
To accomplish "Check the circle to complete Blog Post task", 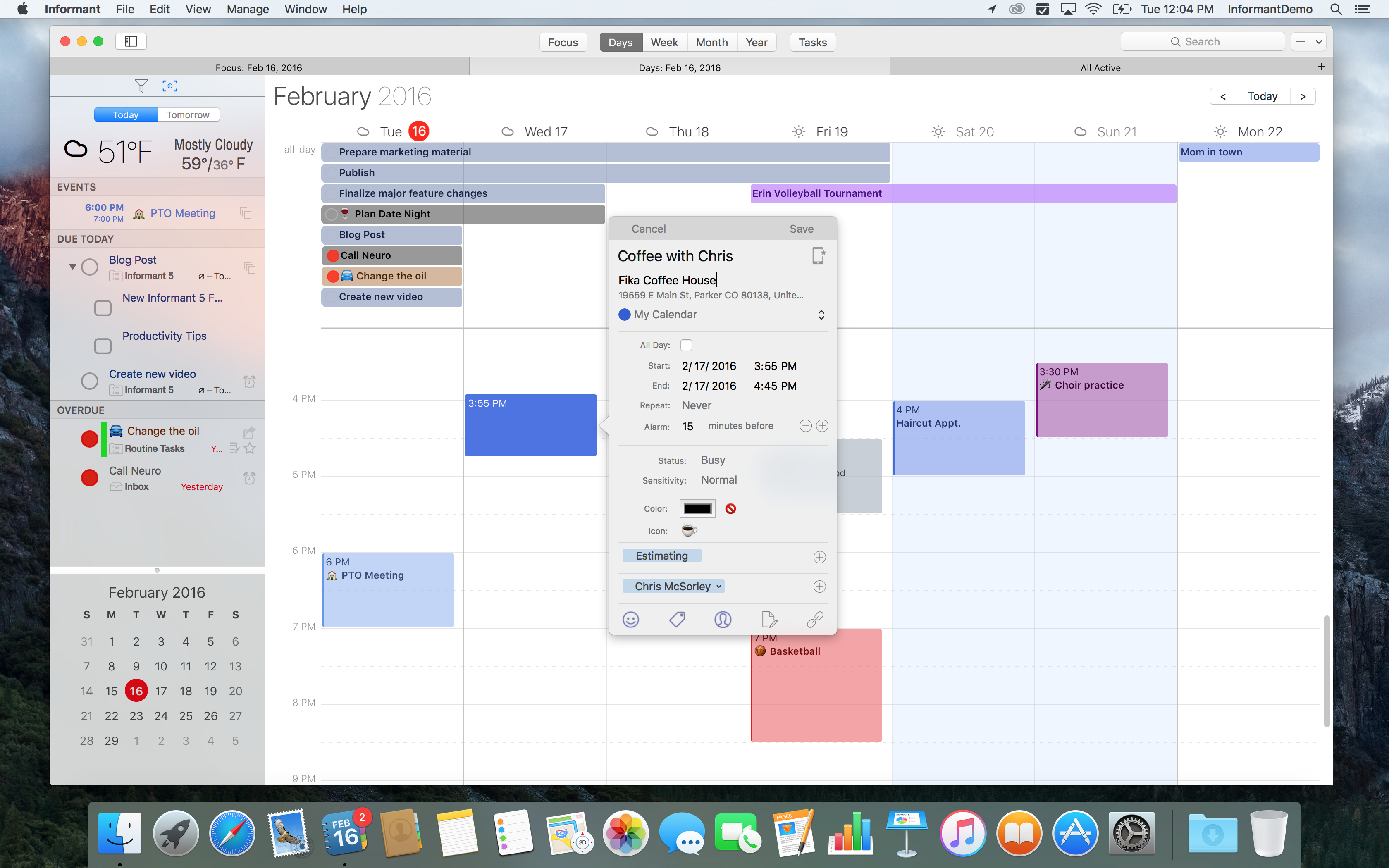I will tap(90, 266).
